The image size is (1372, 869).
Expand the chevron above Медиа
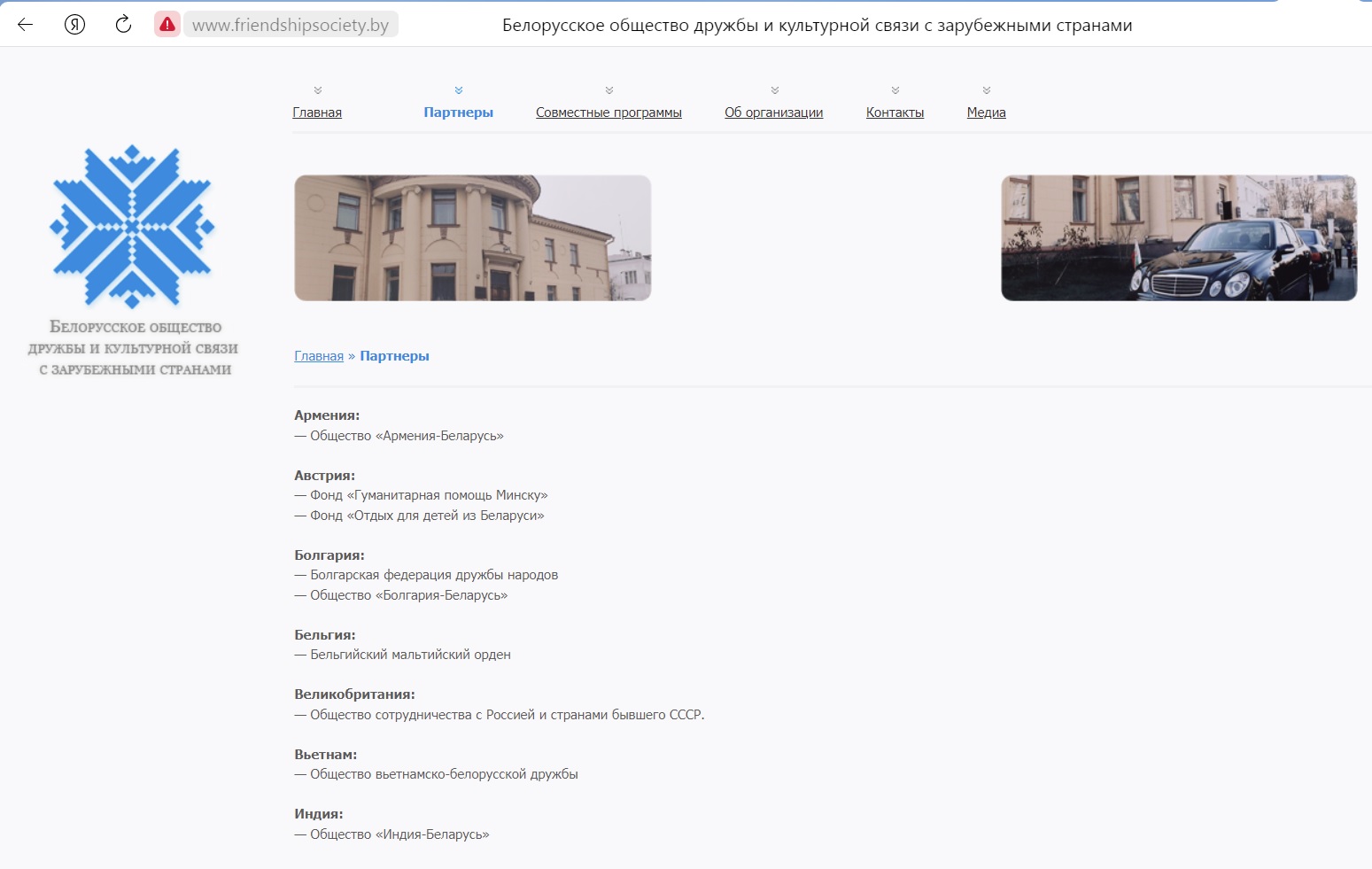[x=987, y=90]
